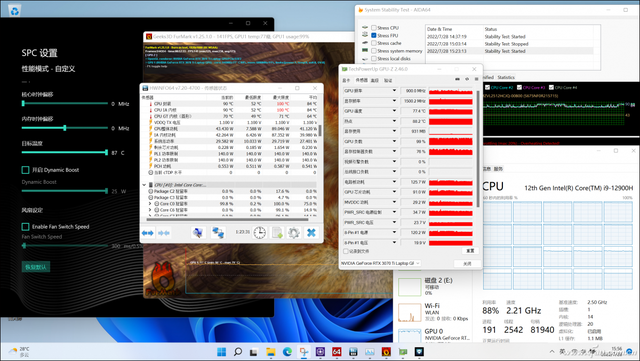Open NVIDIA GeForce RTX 3070 Ti GPU selector

380,263
